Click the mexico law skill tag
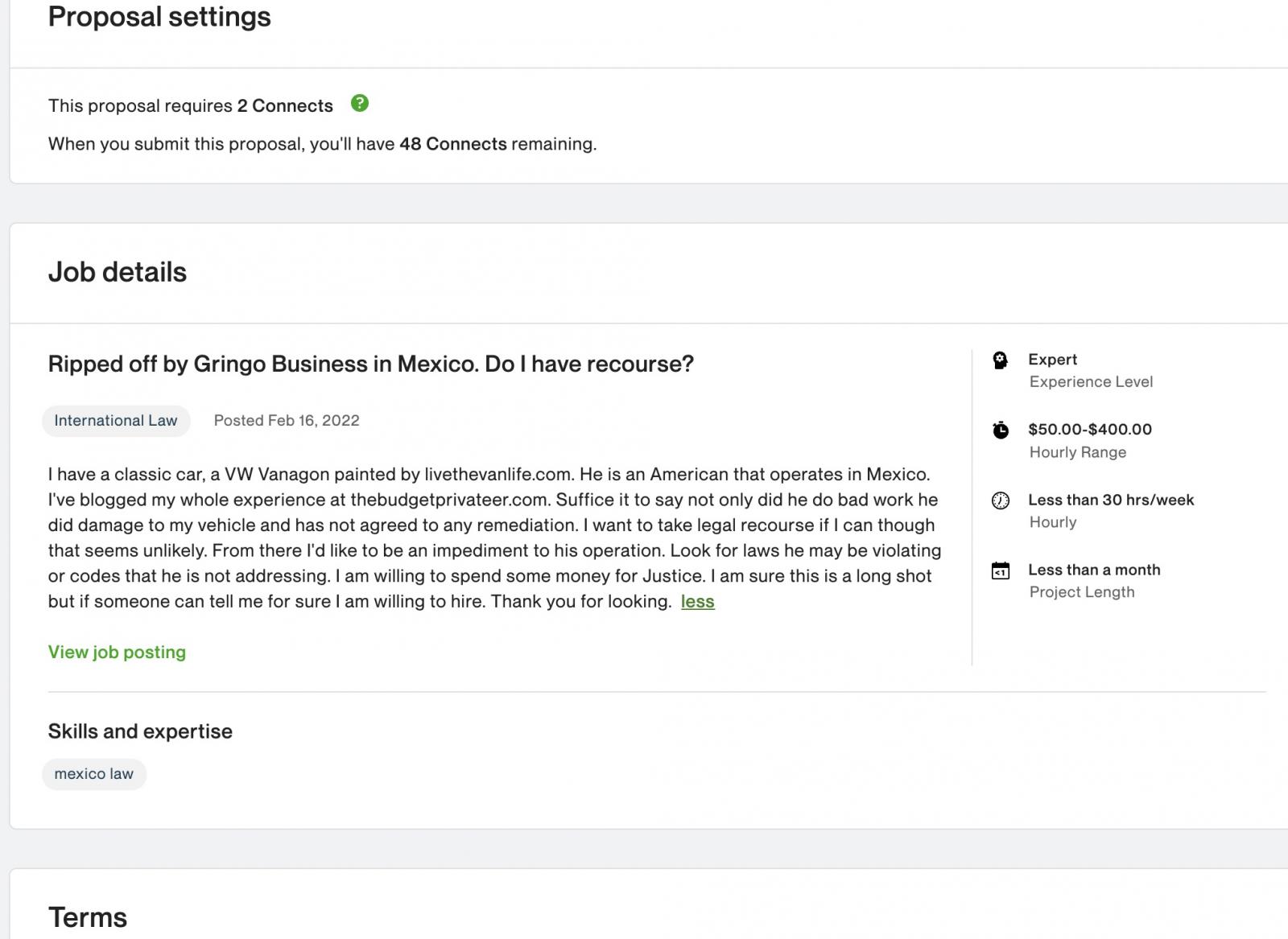 click(x=94, y=774)
